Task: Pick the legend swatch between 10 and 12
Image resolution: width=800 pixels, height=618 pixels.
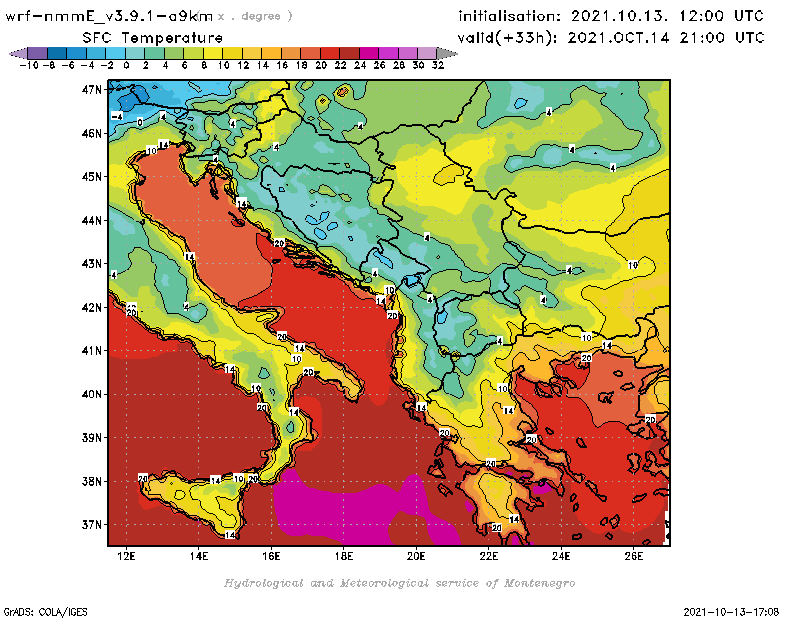Action: coord(233,53)
